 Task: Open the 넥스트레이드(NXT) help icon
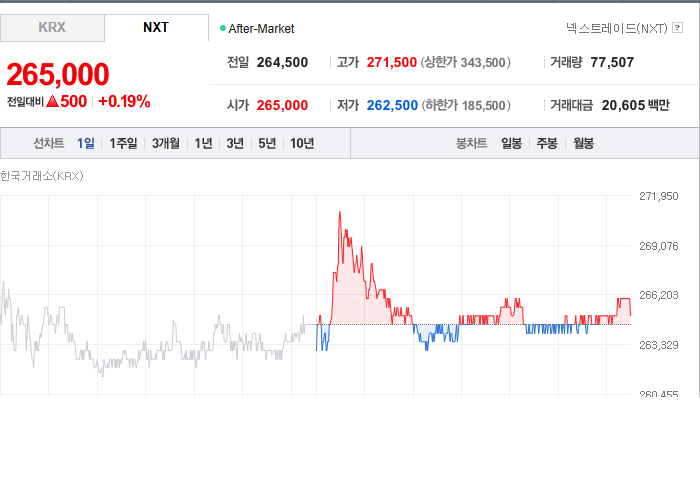click(x=677, y=28)
